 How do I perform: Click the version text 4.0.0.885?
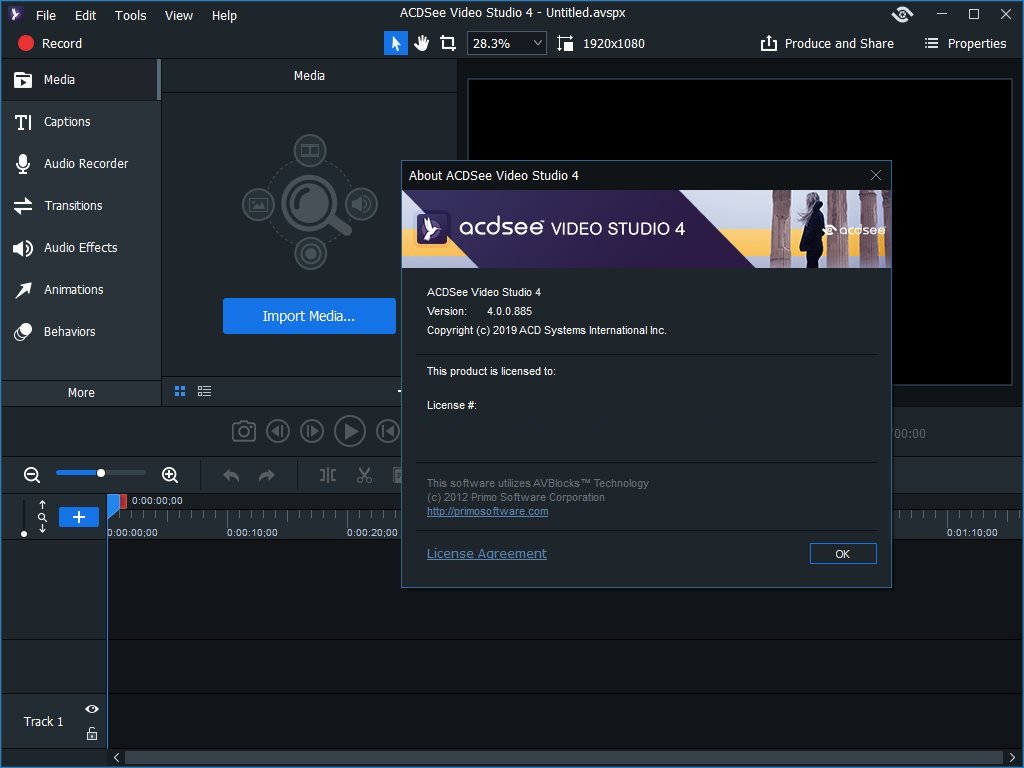tap(509, 312)
